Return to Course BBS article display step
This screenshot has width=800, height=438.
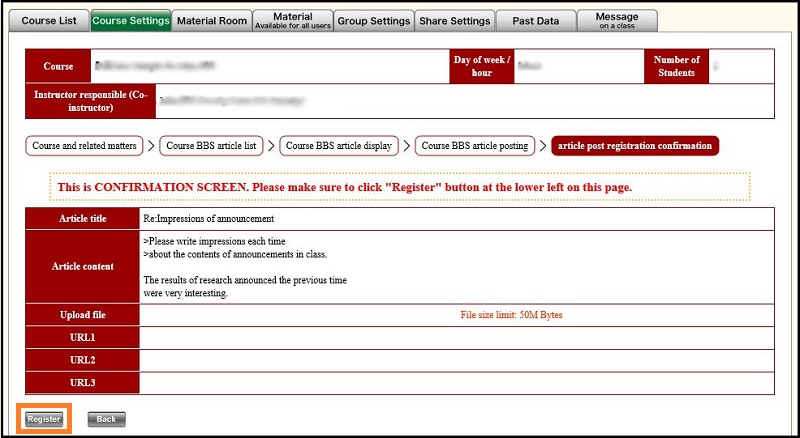point(339,146)
